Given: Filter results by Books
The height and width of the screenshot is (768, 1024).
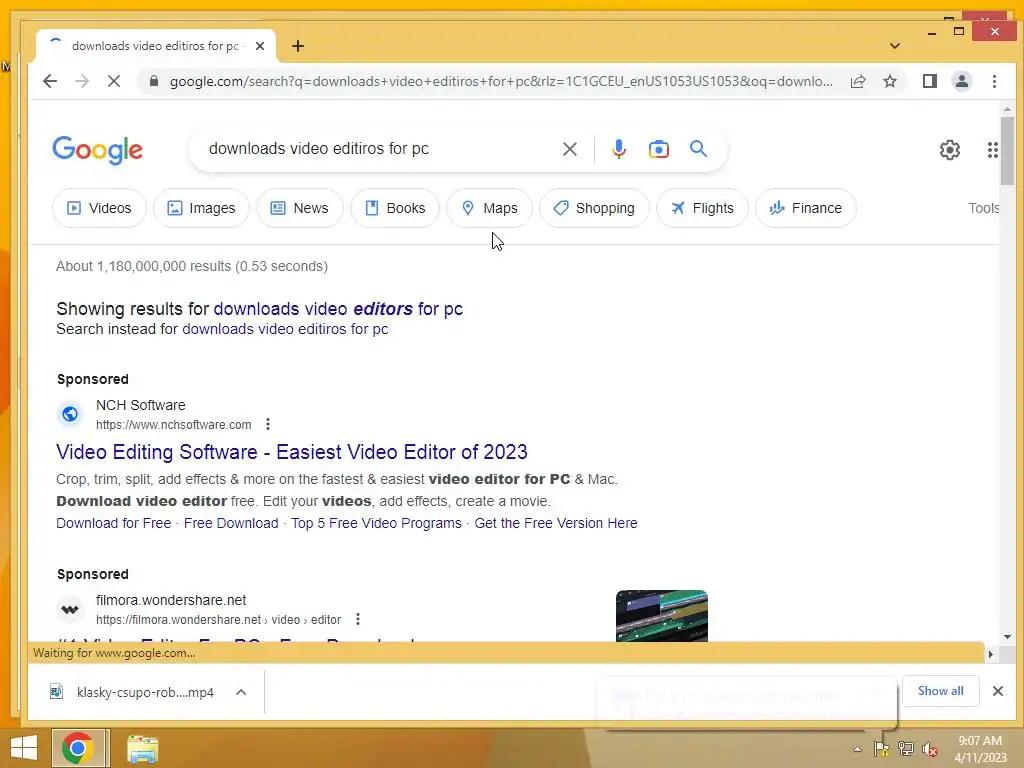Looking at the screenshot, I should tap(394, 208).
